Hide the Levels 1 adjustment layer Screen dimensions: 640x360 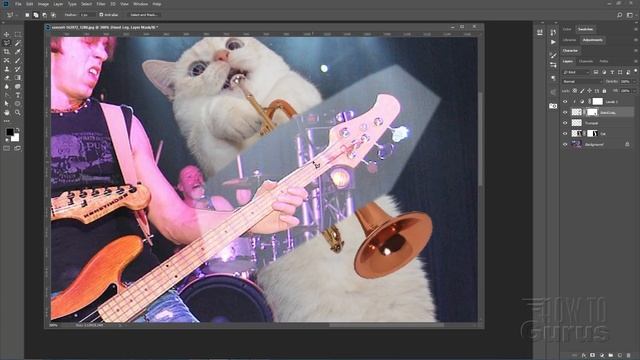click(x=565, y=102)
